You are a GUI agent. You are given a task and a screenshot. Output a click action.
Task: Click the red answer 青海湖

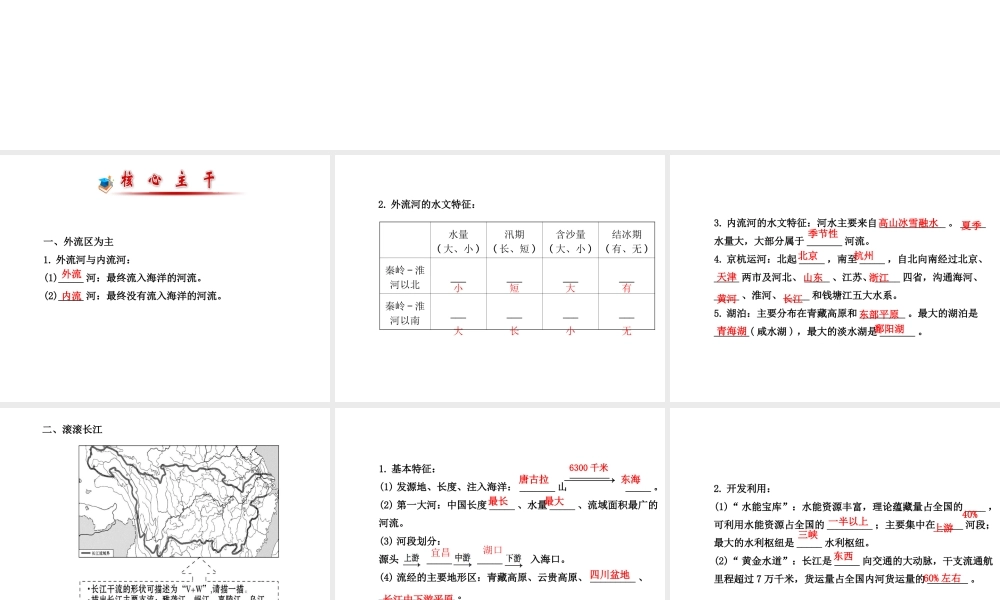[x=731, y=331]
